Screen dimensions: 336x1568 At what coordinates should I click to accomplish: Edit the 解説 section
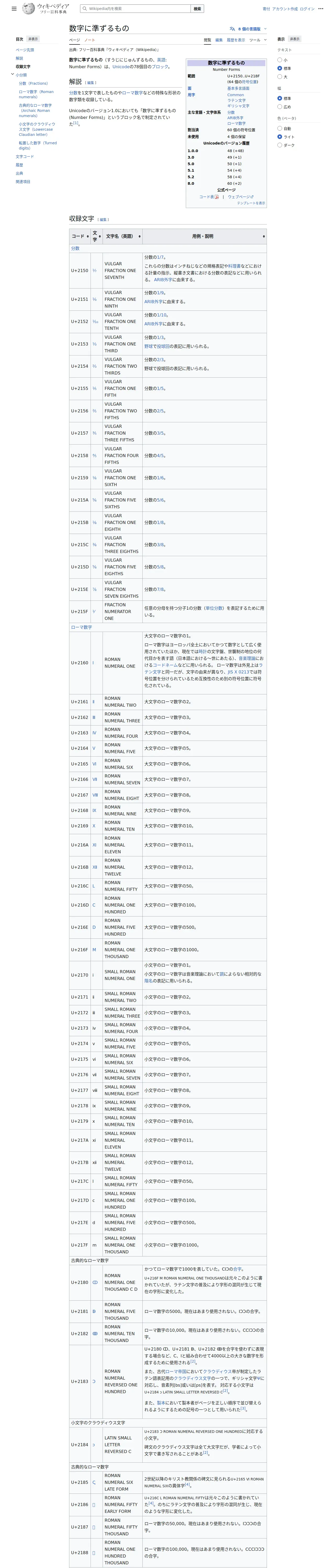pyautogui.click(x=90, y=83)
